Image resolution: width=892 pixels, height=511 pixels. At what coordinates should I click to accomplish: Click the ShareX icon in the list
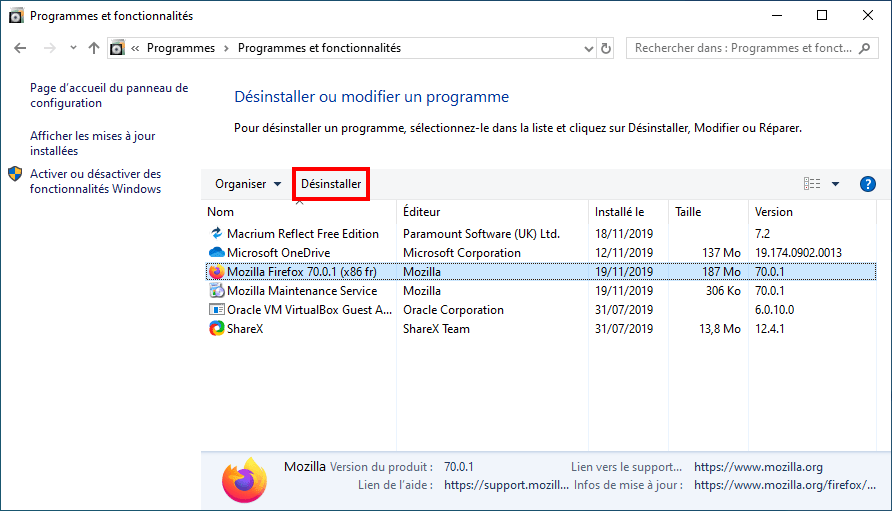pos(216,328)
